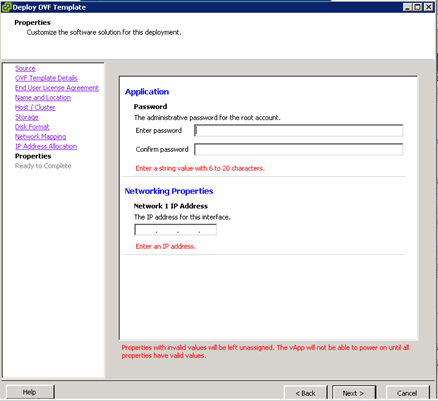The height and width of the screenshot is (401, 438).
Task: Open the Disk Format step
Action: 32,127
